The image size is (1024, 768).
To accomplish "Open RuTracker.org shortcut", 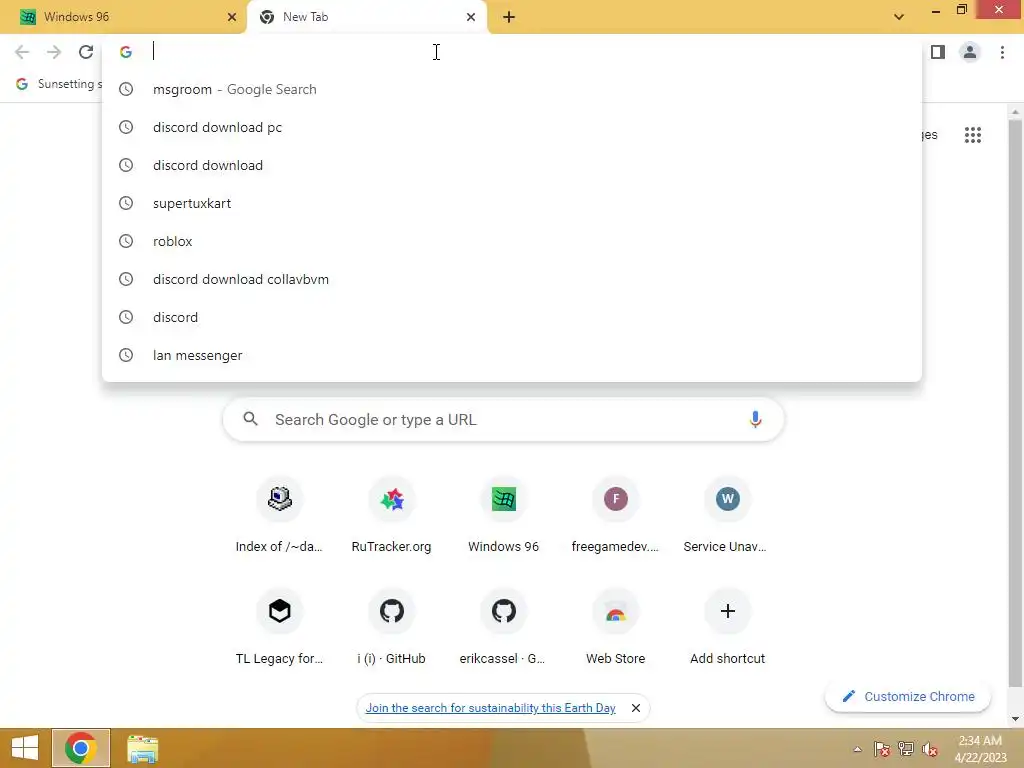I will pyautogui.click(x=392, y=517).
